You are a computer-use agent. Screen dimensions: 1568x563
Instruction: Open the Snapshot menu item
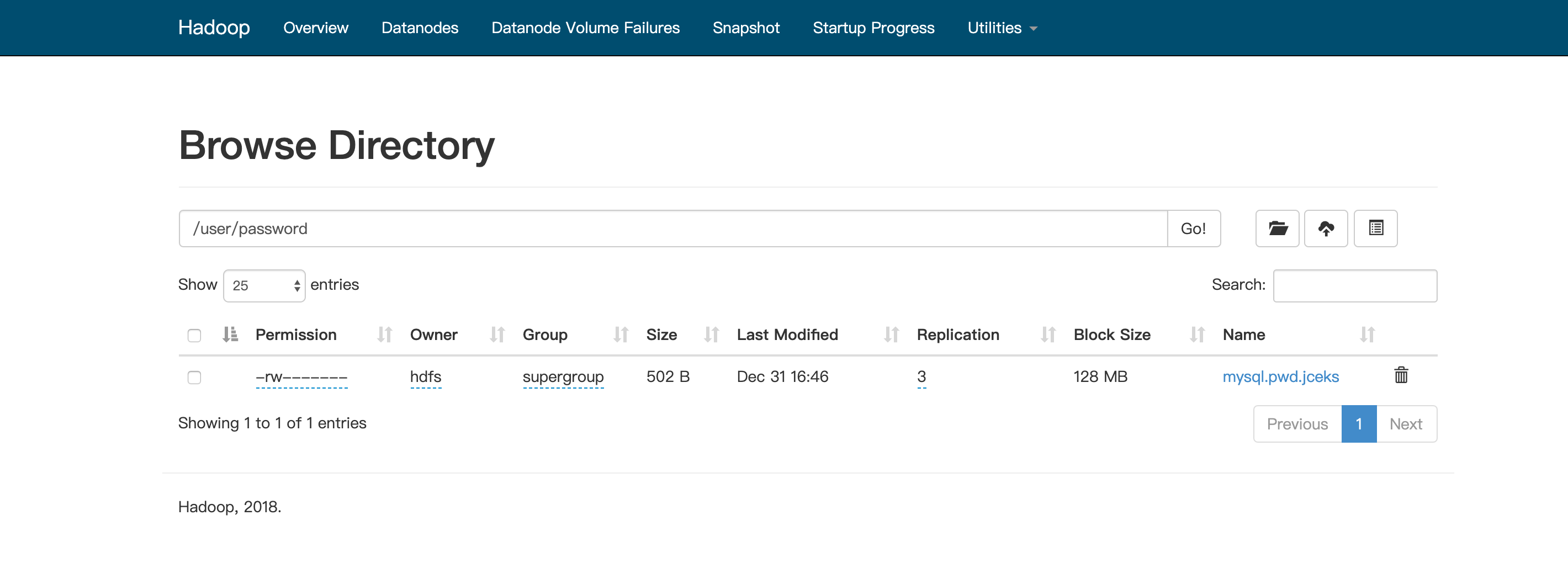point(746,28)
